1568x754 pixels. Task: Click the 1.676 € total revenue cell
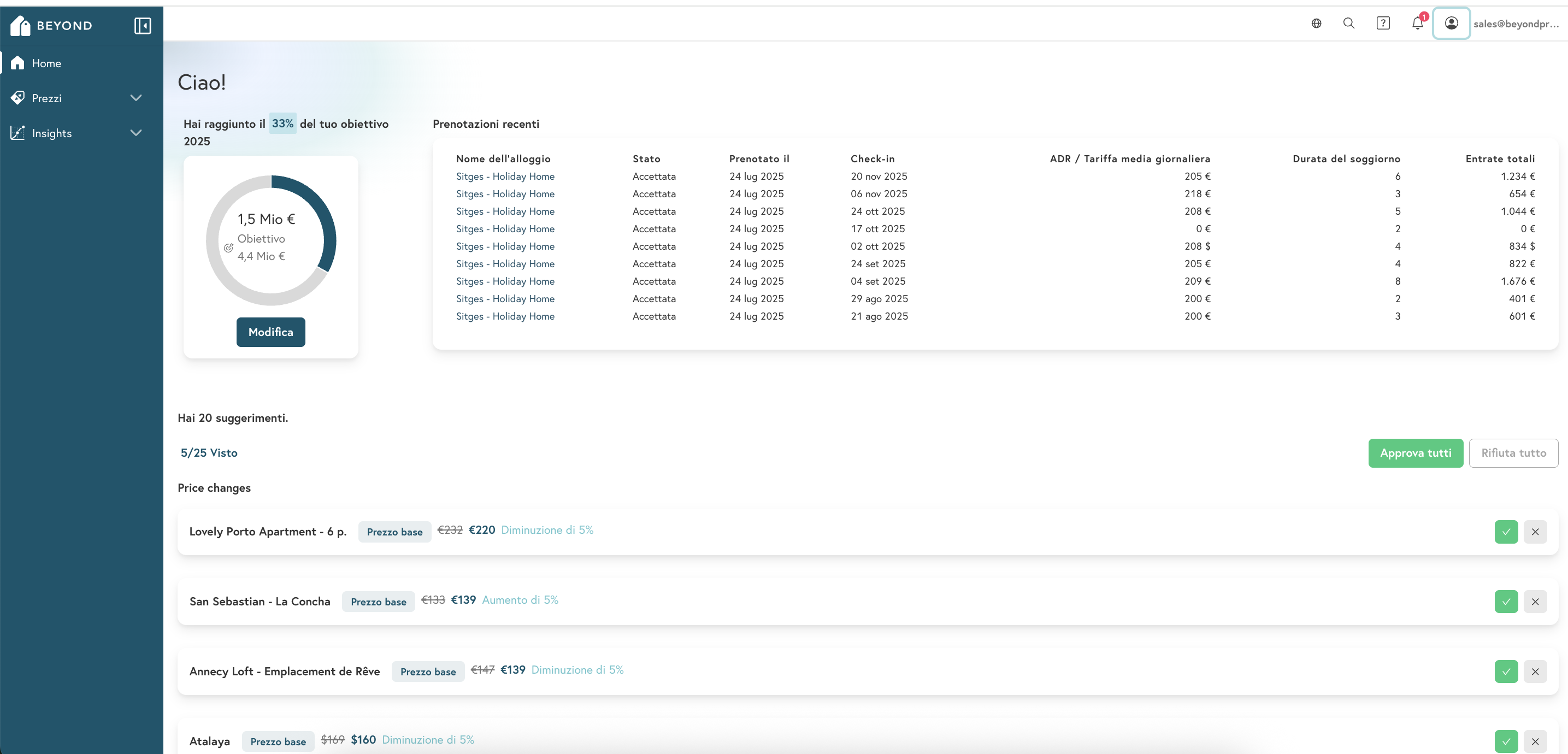[x=1518, y=281]
